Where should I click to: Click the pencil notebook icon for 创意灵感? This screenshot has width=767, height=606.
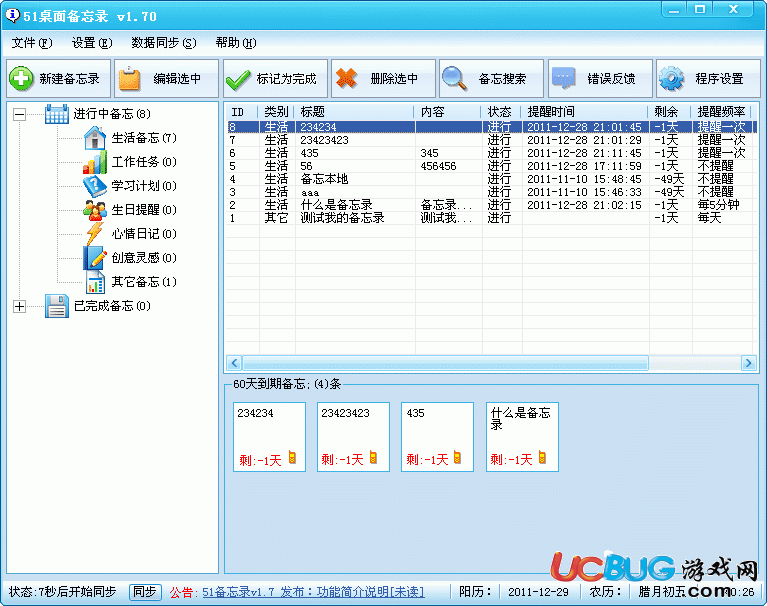tap(95, 258)
